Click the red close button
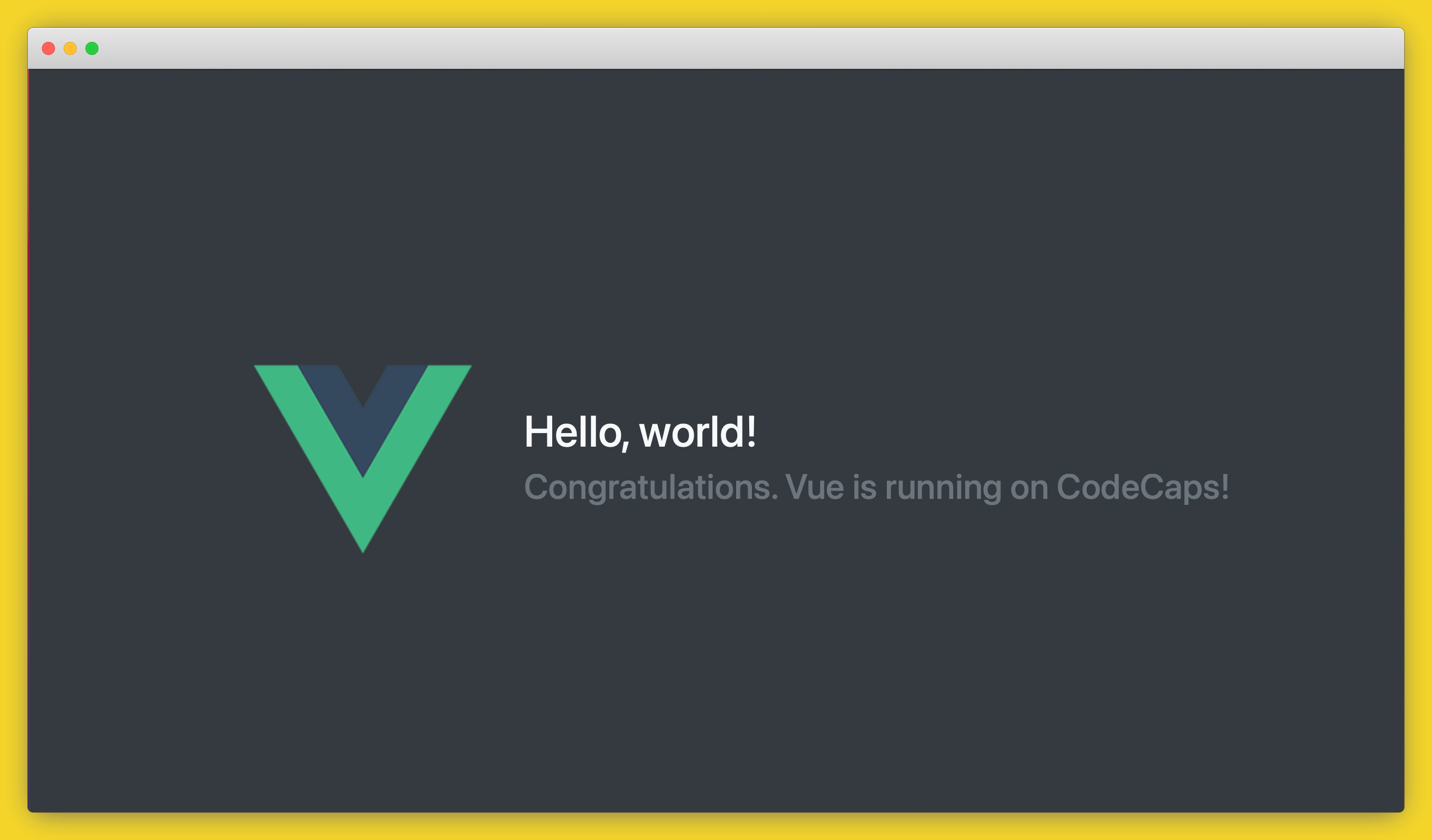This screenshot has height=840, width=1432. (x=49, y=49)
